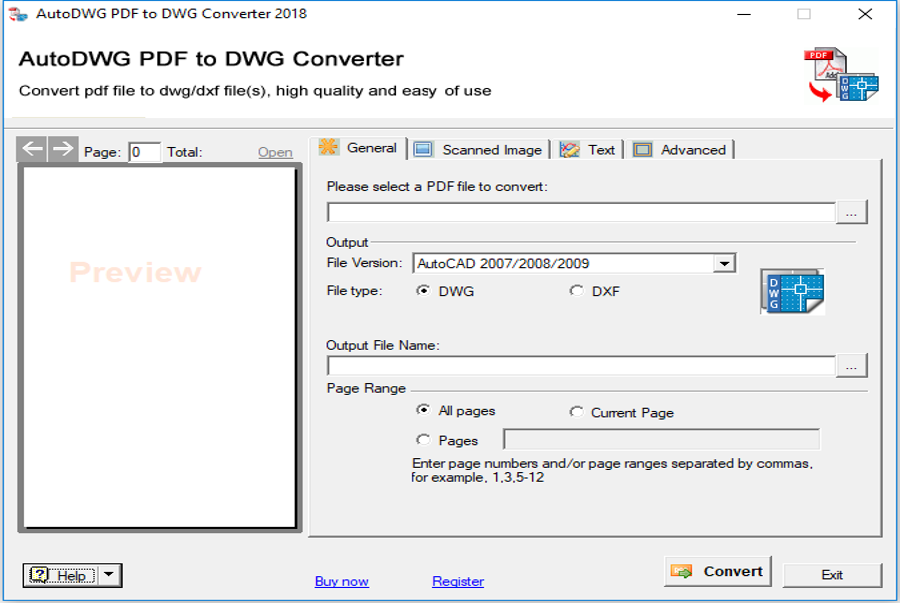Image resolution: width=900 pixels, height=603 pixels.
Task: Click the PDF to DWG logo icon in the header
Action: click(x=841, y=75)
